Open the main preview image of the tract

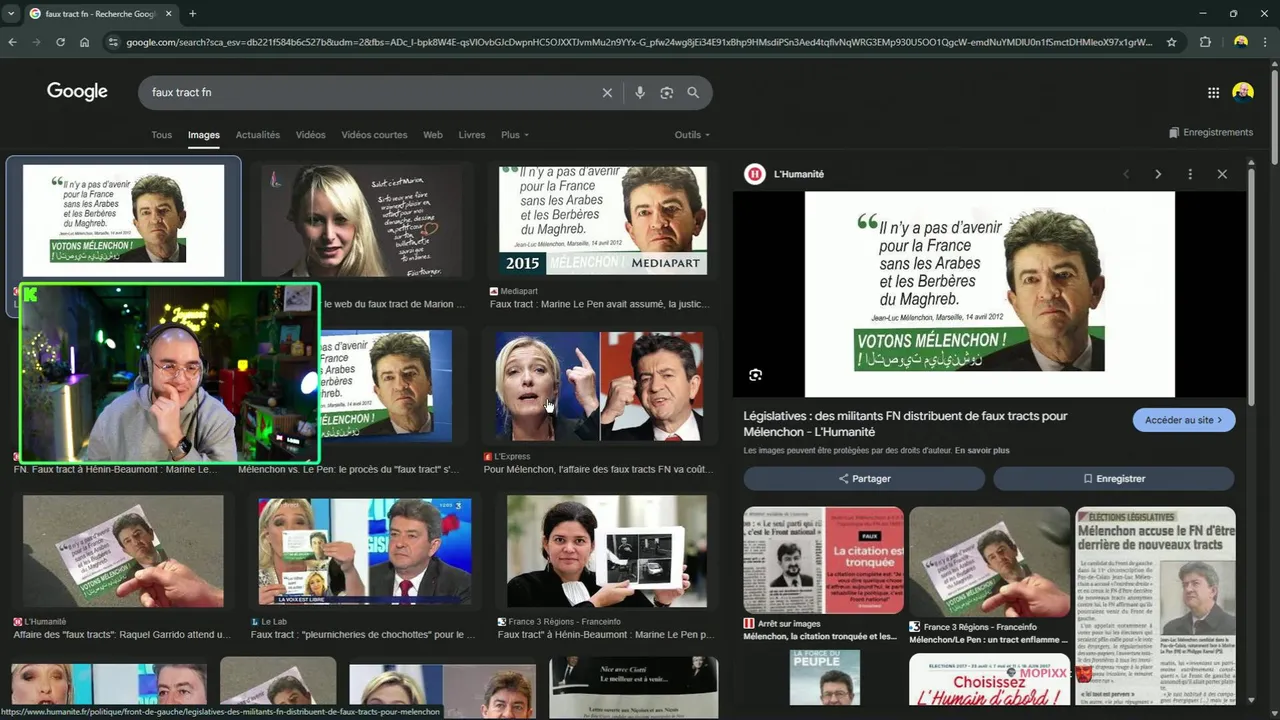(990, 294)
